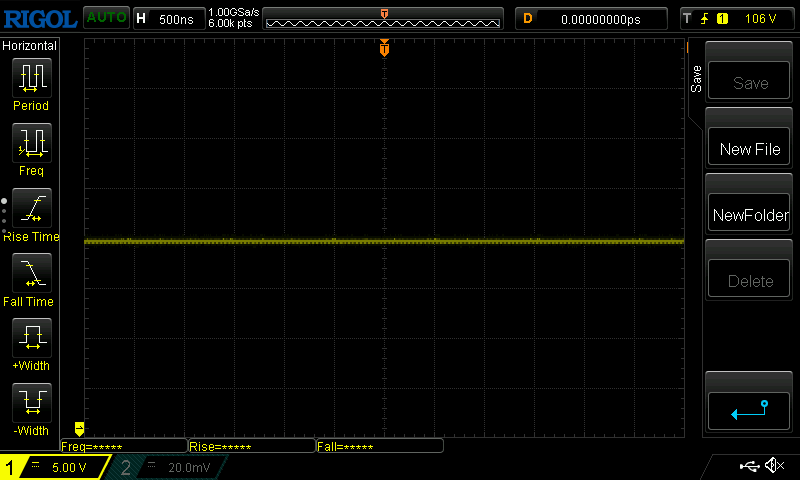Click the trigger level 106 V readout
The height and width of the screenshot is (480, 800).
click(x=760, y=19)
